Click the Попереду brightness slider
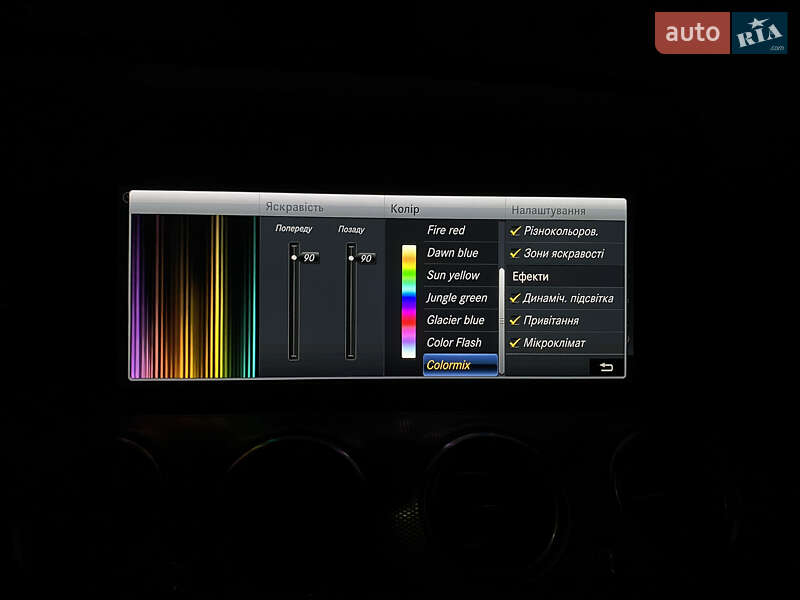 (x=294, y=300)
